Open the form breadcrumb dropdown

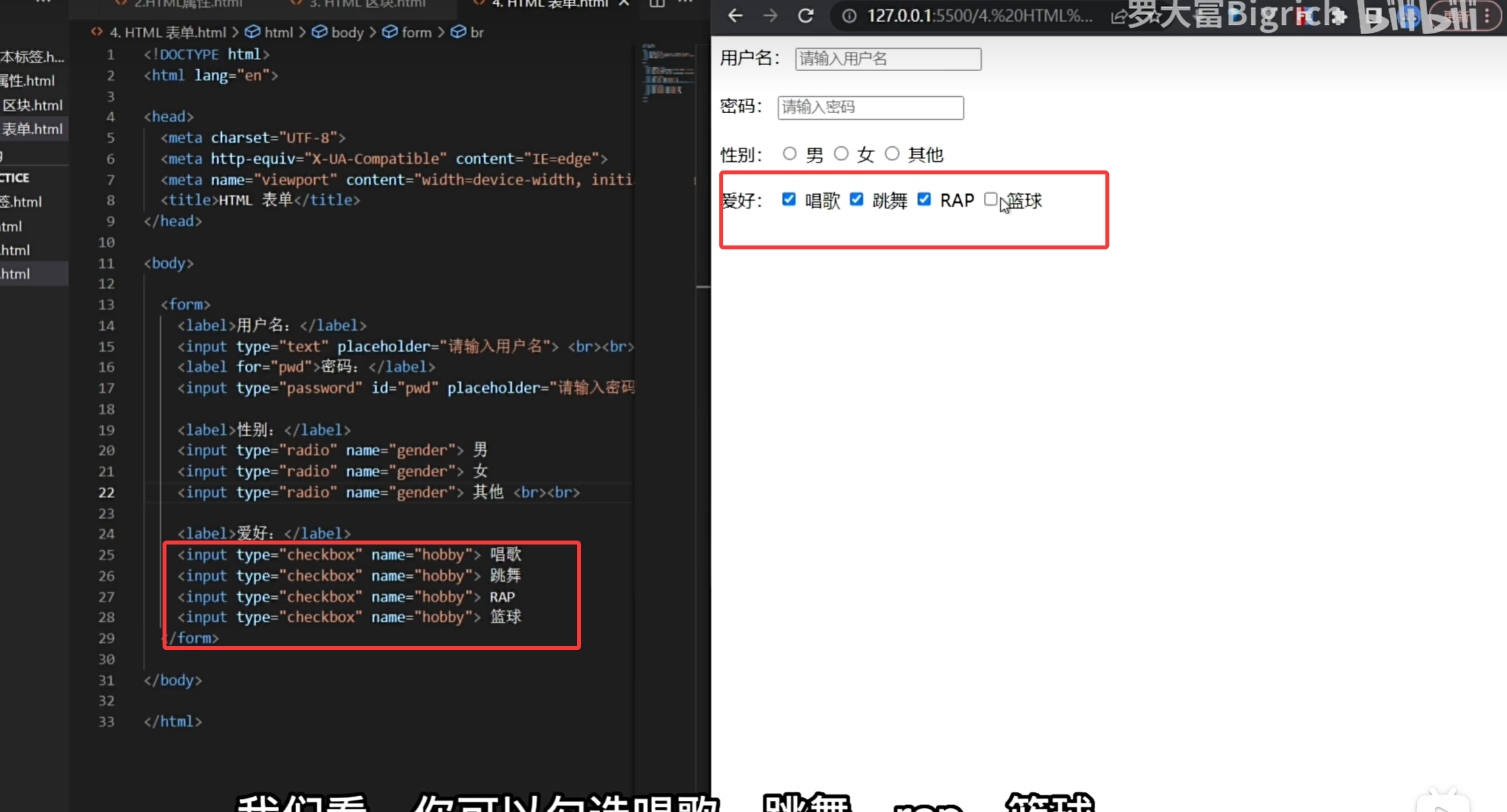[x=416, y=32]
